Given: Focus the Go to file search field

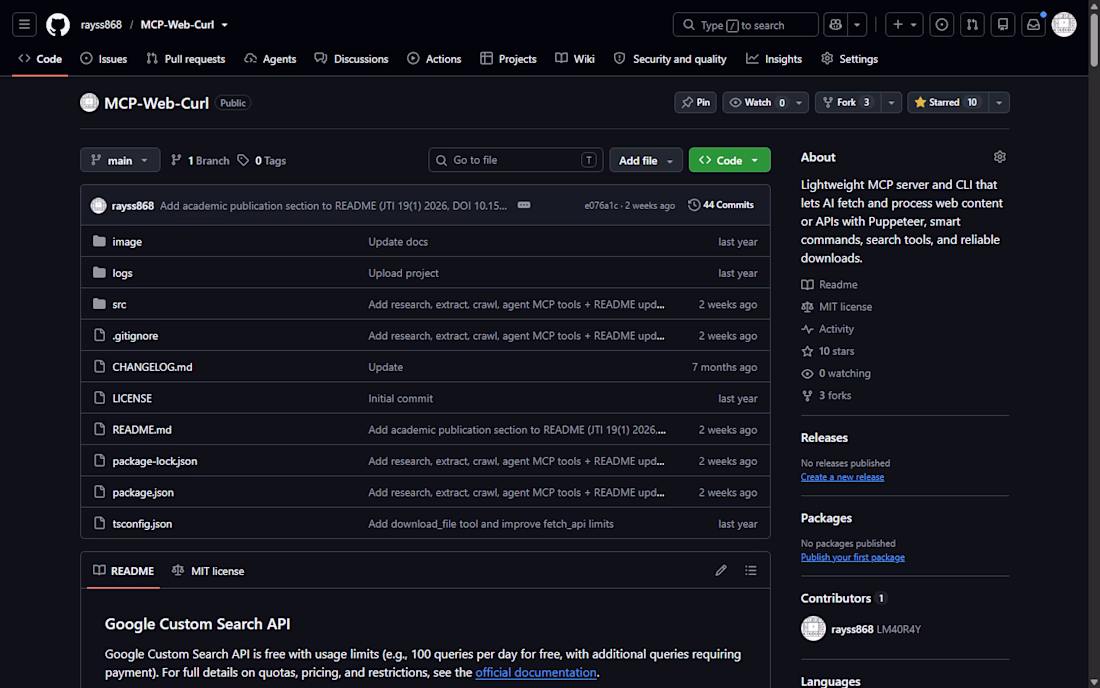Looking at the screenshot, I should tap(516, 160).
